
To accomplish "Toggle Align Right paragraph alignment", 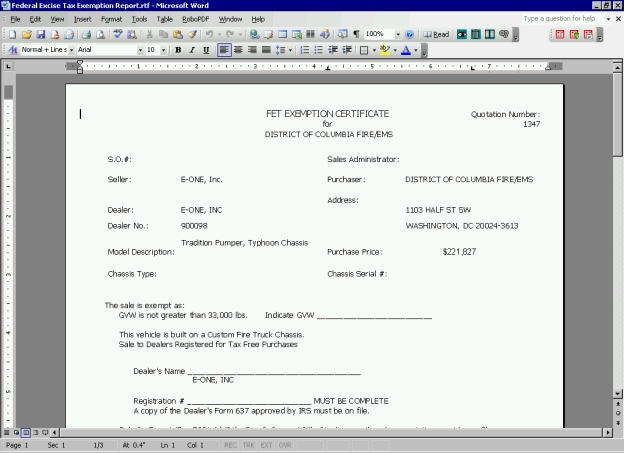I will tap(252, 50).
